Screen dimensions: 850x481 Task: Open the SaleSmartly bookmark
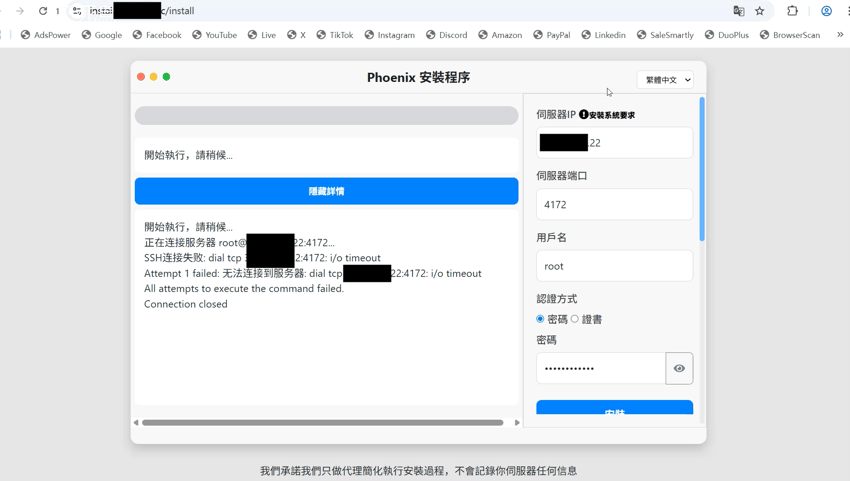[x=665, y=35]
